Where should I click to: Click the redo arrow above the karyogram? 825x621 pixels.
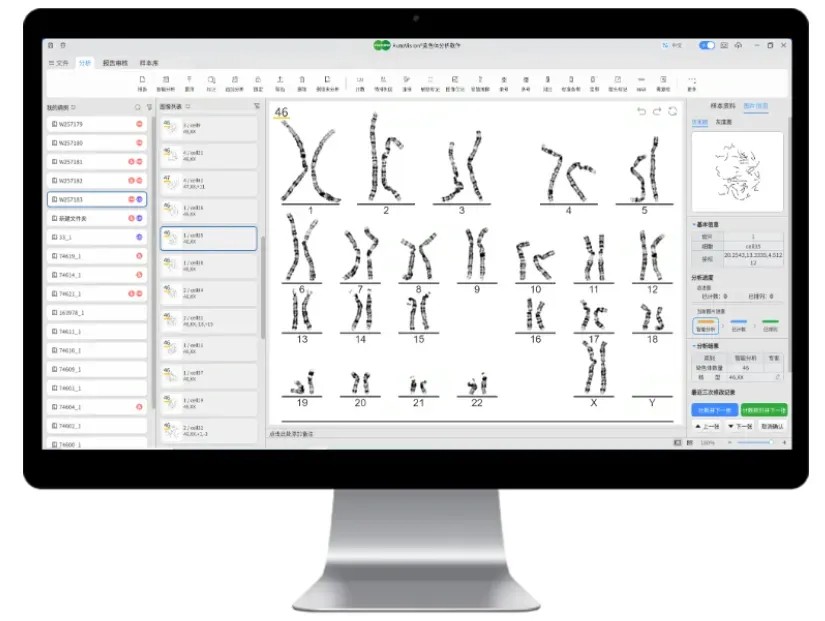point(657,111)
